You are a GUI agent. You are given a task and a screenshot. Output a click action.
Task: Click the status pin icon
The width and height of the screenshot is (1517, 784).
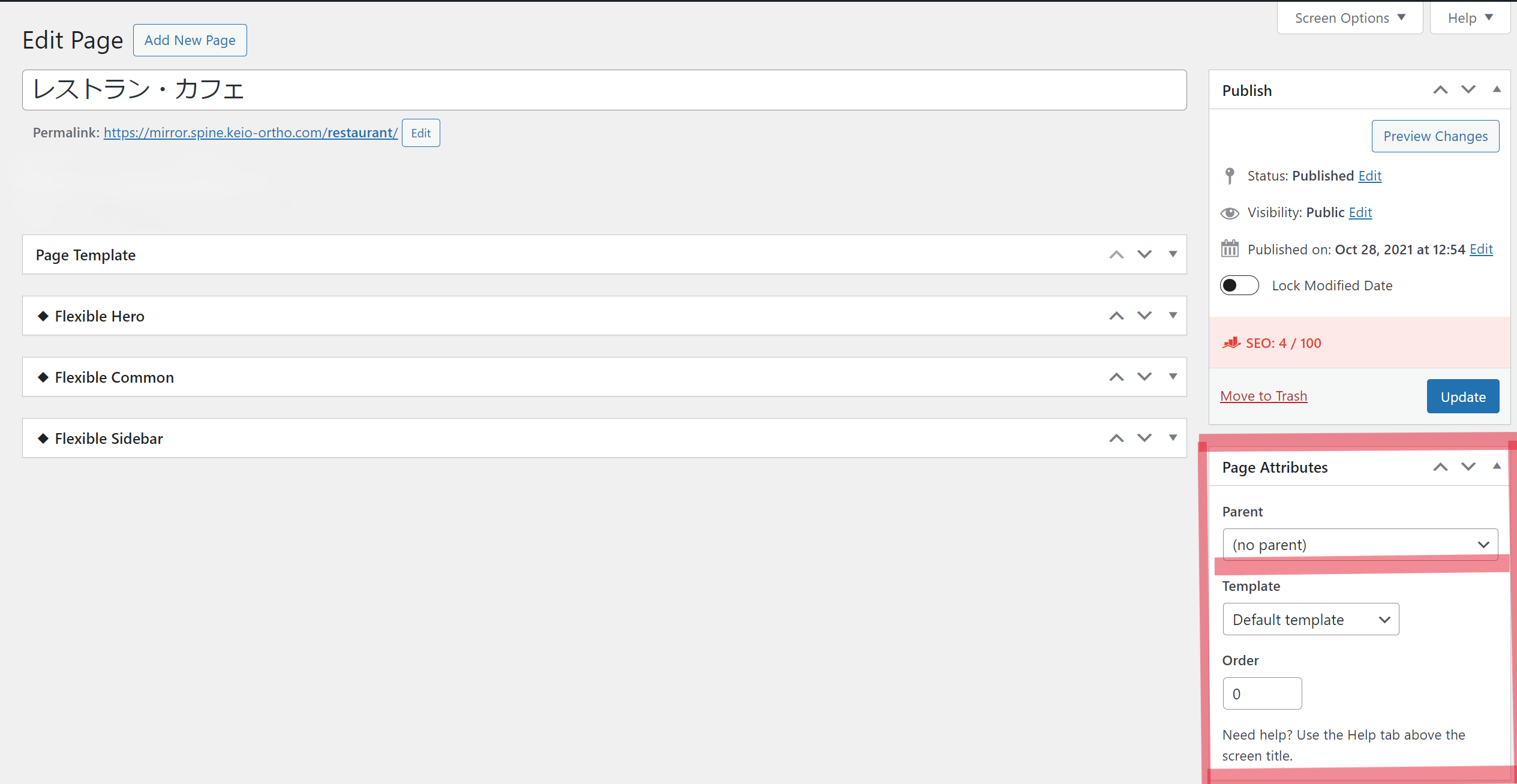point(1230,176)
